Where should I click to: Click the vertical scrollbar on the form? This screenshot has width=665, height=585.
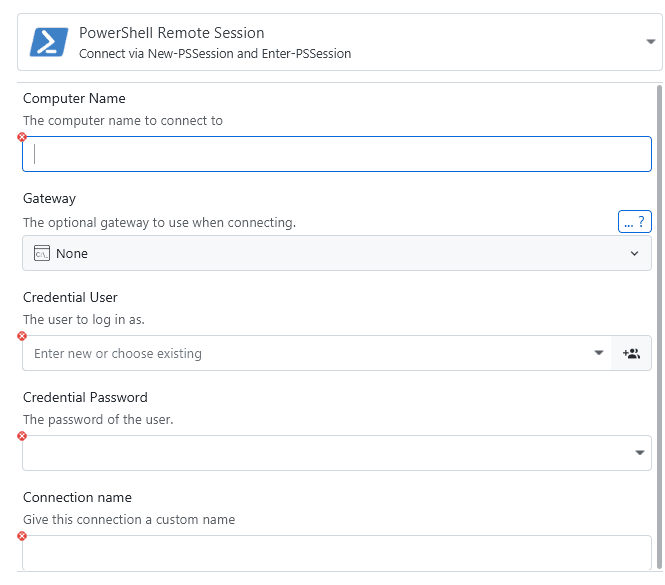point(658,300)
